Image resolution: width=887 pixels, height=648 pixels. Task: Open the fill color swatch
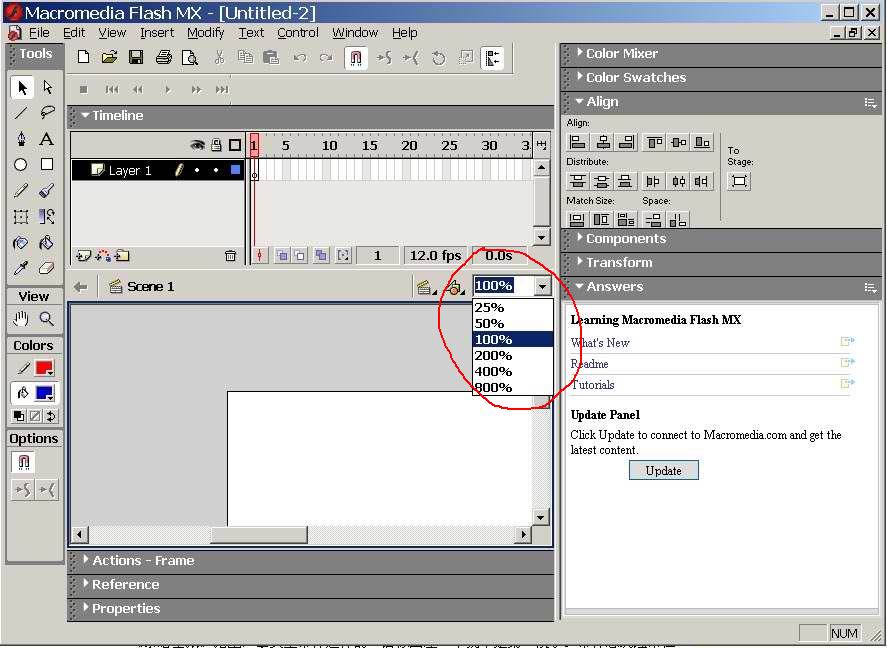(x=44, y=392)
